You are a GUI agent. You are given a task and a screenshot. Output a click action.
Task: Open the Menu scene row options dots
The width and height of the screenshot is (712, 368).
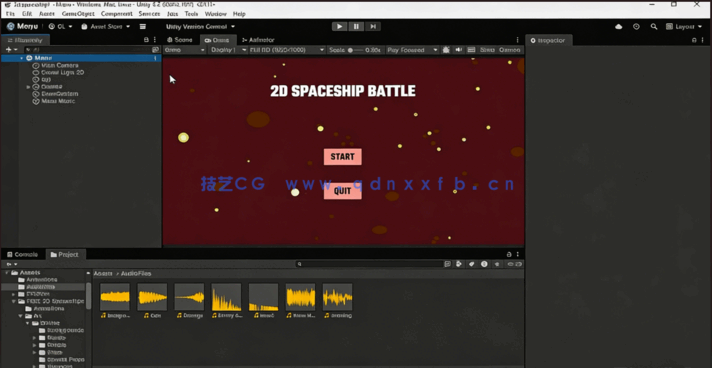coord(156,58)
